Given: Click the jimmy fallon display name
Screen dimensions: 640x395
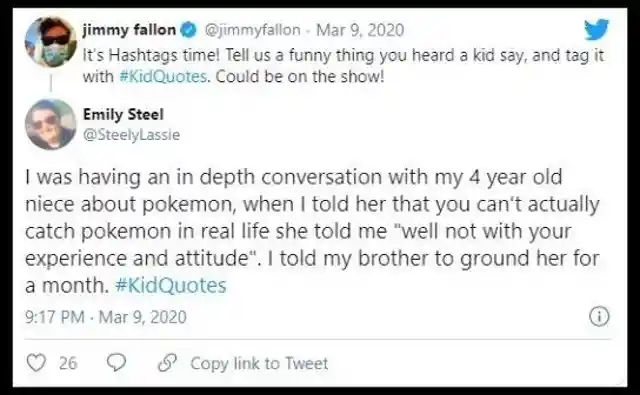Looking at the screenshot, I should (x=129, y=30).
